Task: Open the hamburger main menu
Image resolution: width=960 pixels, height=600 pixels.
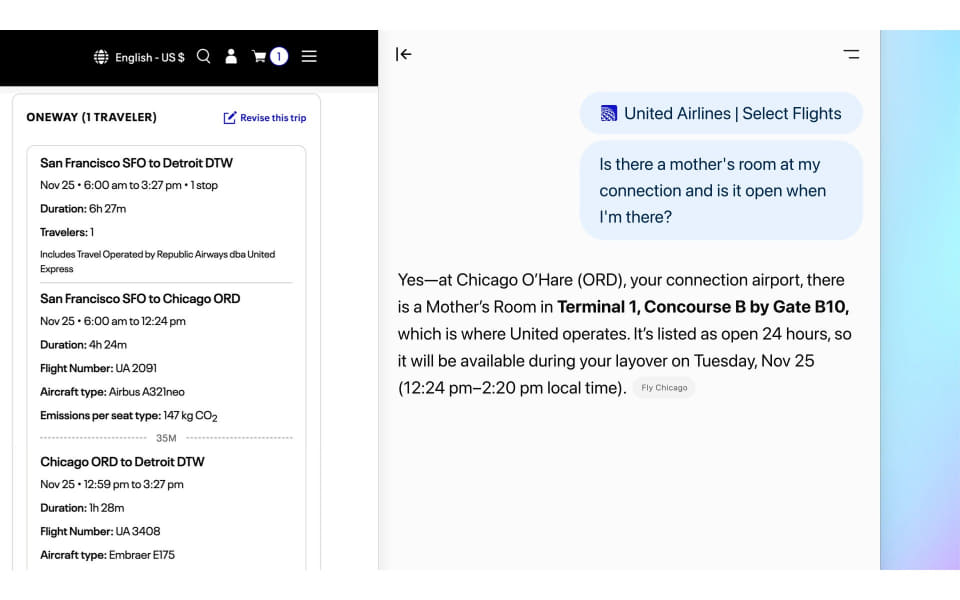Action: [309, 56]
